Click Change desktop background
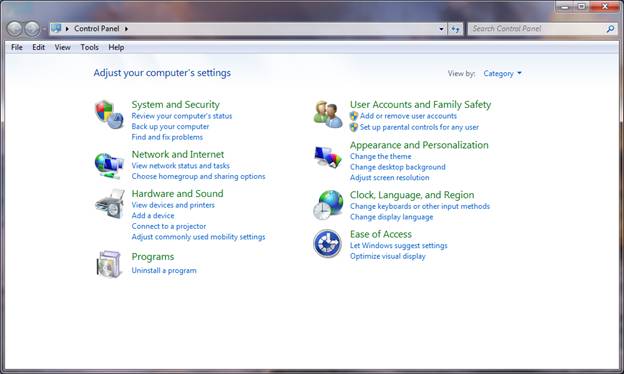Screen dimensions: 624x374 click(398, 167)
